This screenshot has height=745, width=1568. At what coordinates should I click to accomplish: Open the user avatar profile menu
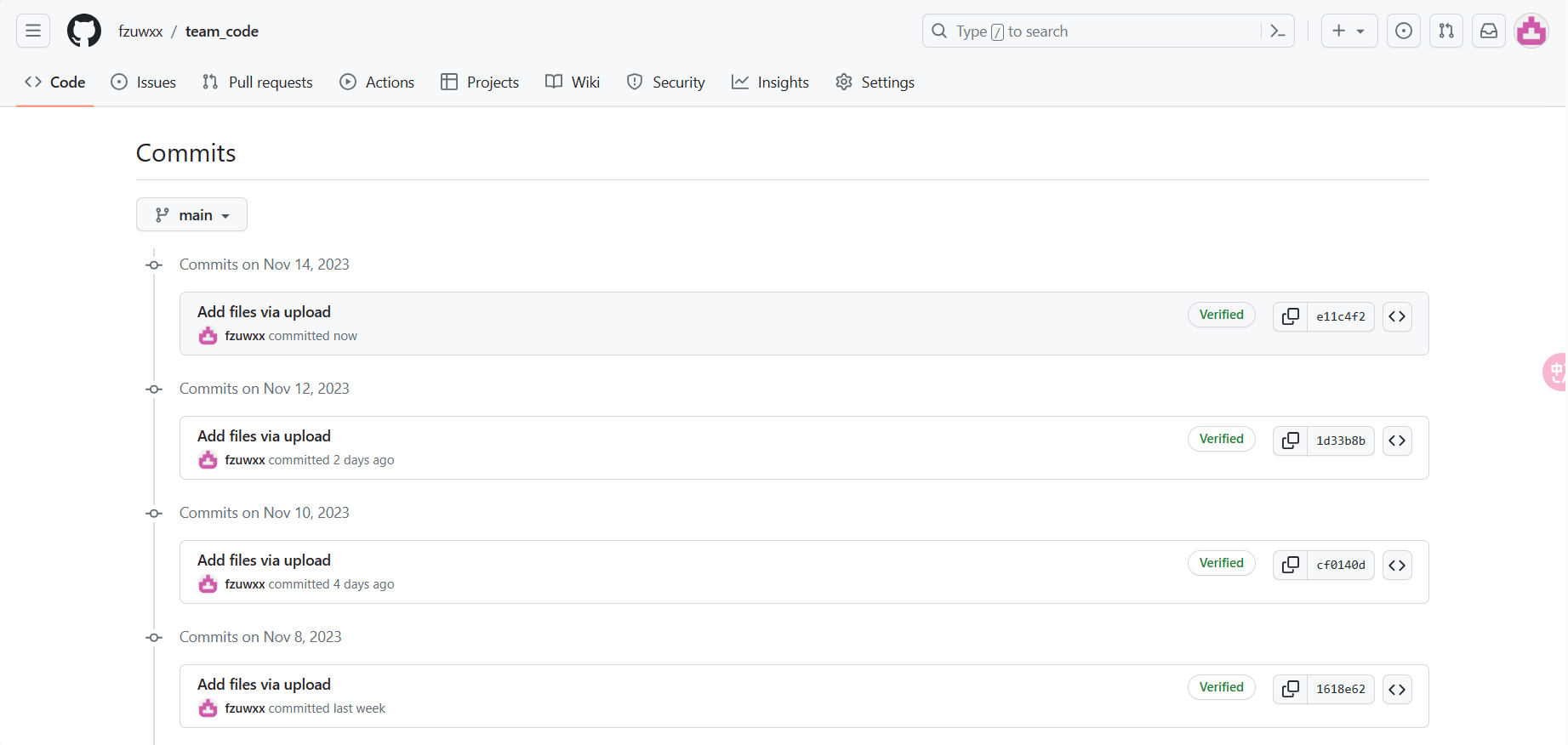[1531, 31]
